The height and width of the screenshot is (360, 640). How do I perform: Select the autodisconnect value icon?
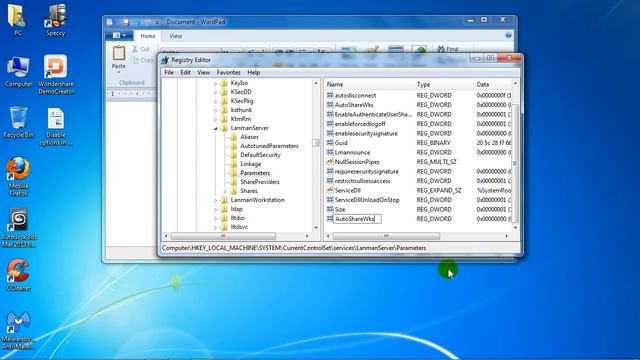[x=330, y=95]
